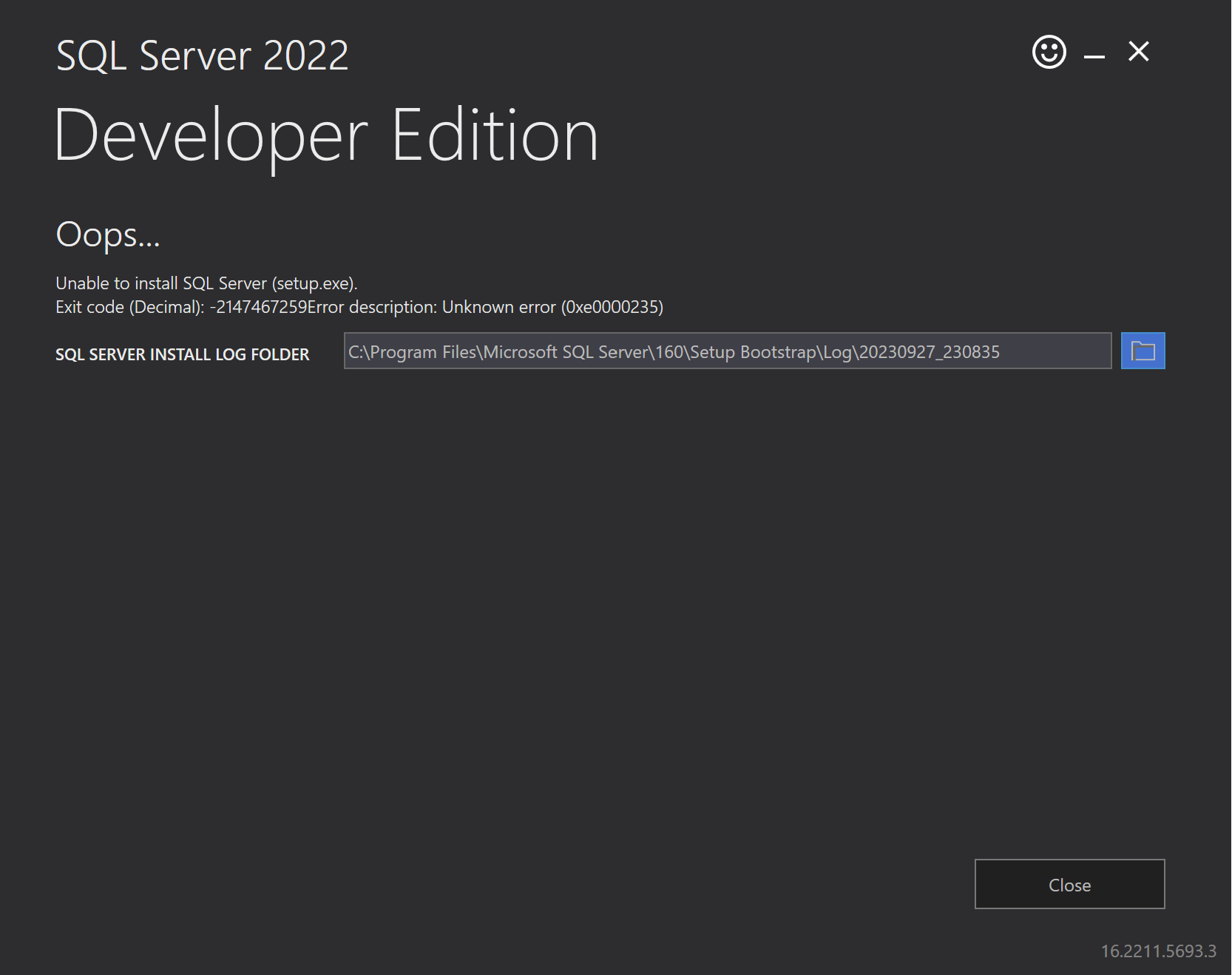
Task: Highlight the Program Files path text
Action: [x=673, y=351]
